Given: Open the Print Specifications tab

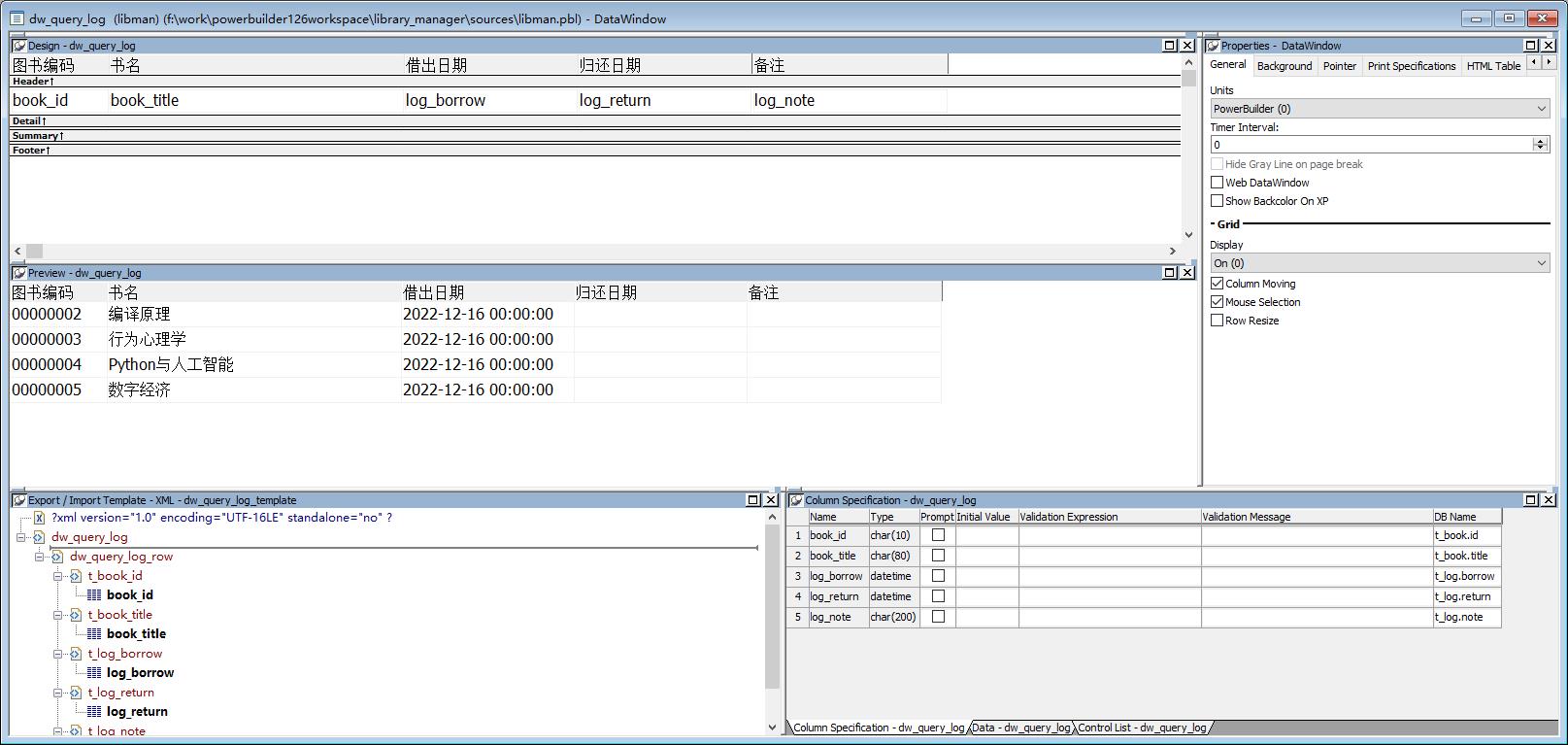Looking at the screenshot, I should [x=1412, y=66].
